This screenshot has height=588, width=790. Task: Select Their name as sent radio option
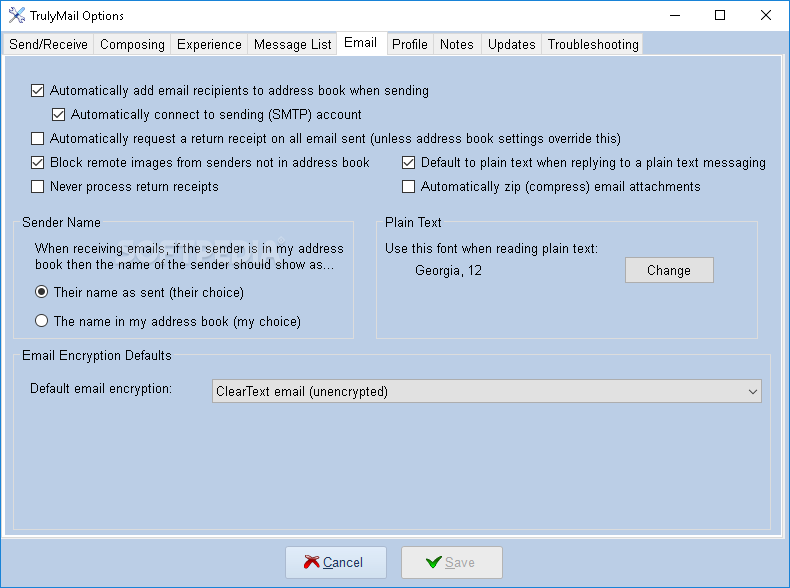[x=41, y=292]
